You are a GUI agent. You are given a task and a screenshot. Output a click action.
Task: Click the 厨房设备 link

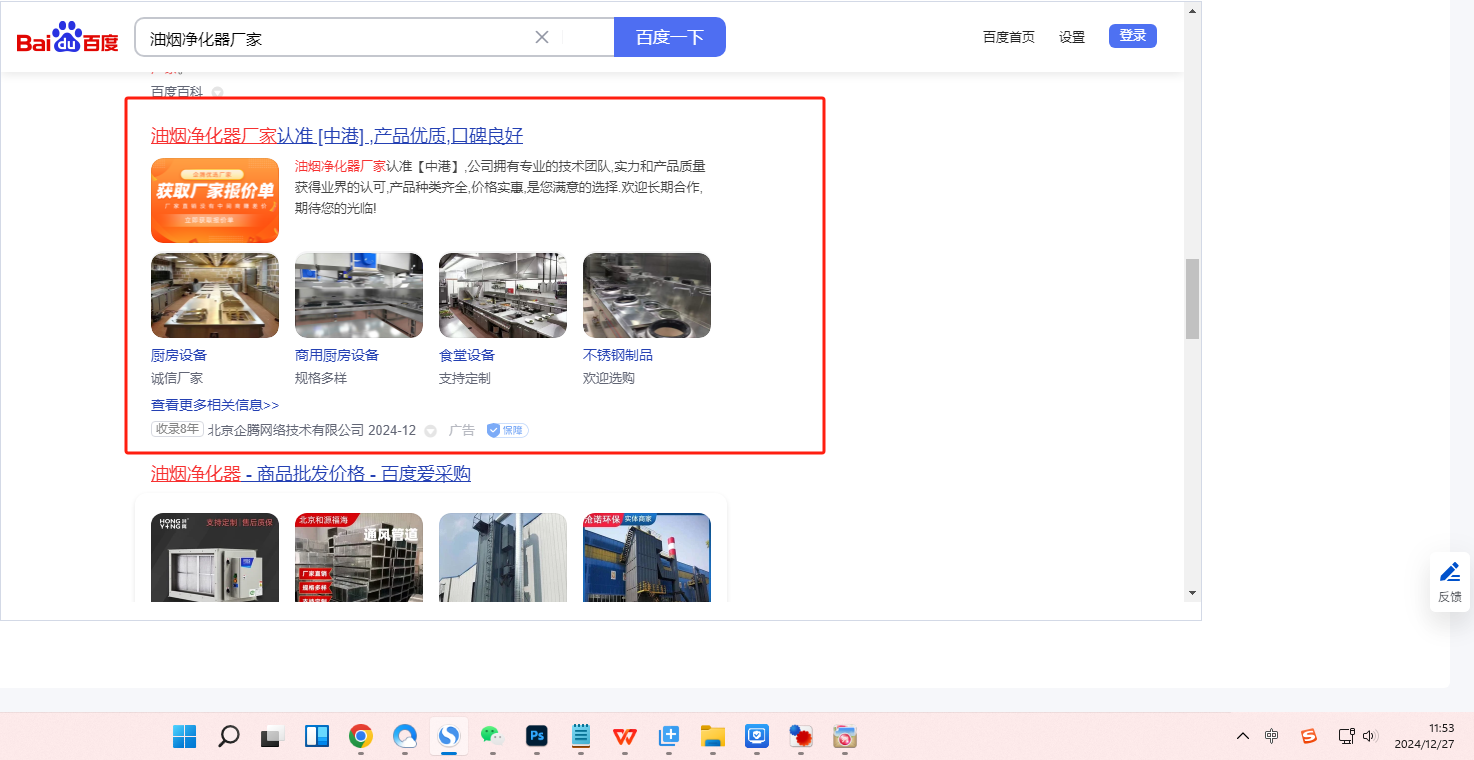point(179,355)
